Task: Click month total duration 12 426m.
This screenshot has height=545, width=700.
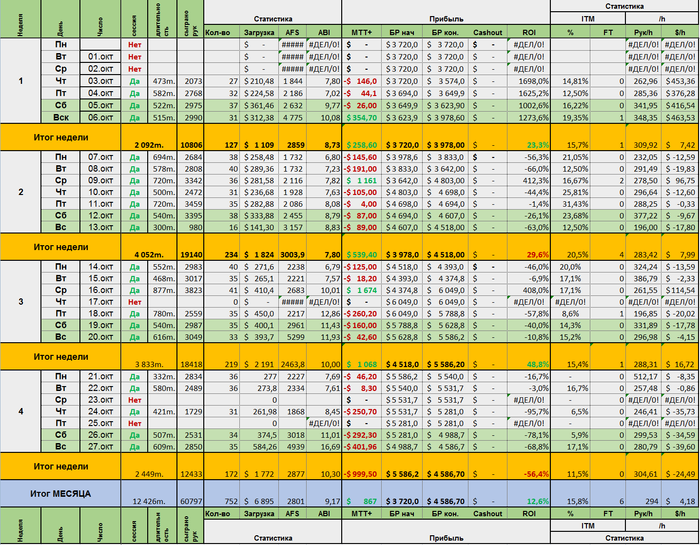Action: coord(149,494)
